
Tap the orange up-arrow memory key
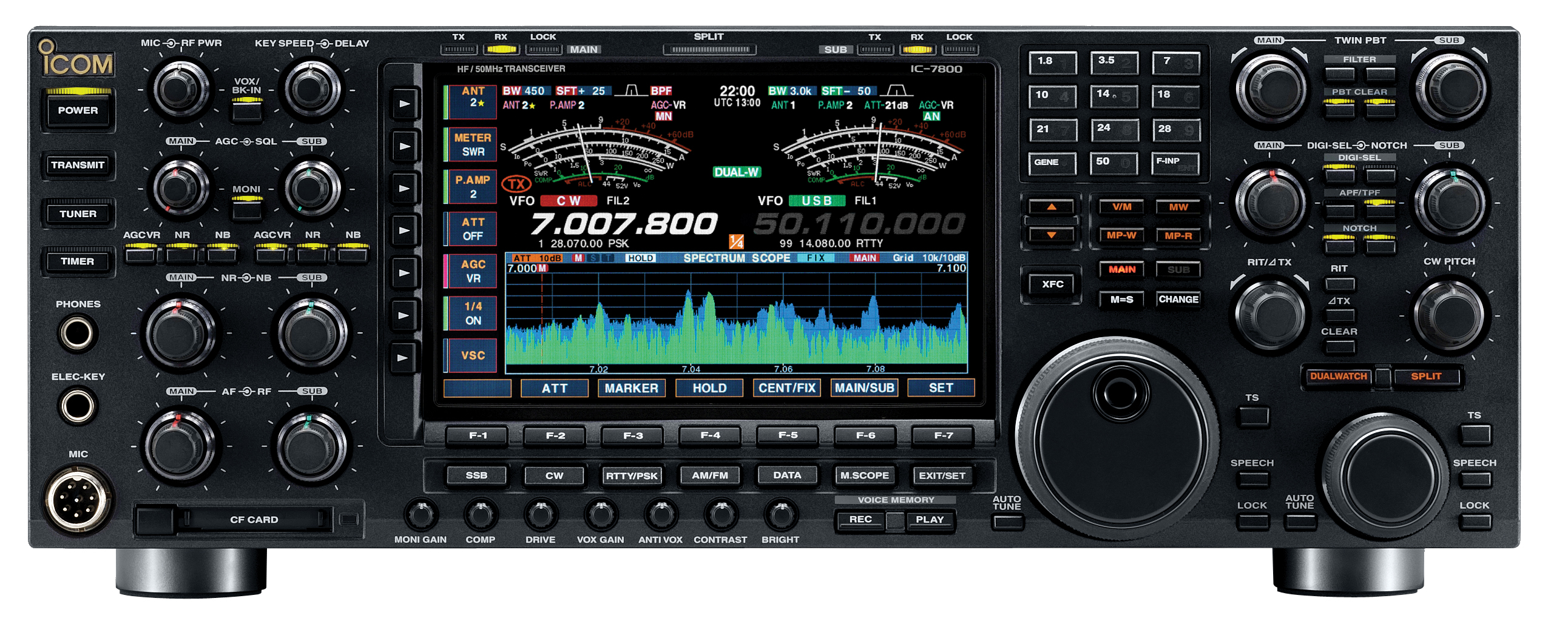click(x=1051, y=207)
